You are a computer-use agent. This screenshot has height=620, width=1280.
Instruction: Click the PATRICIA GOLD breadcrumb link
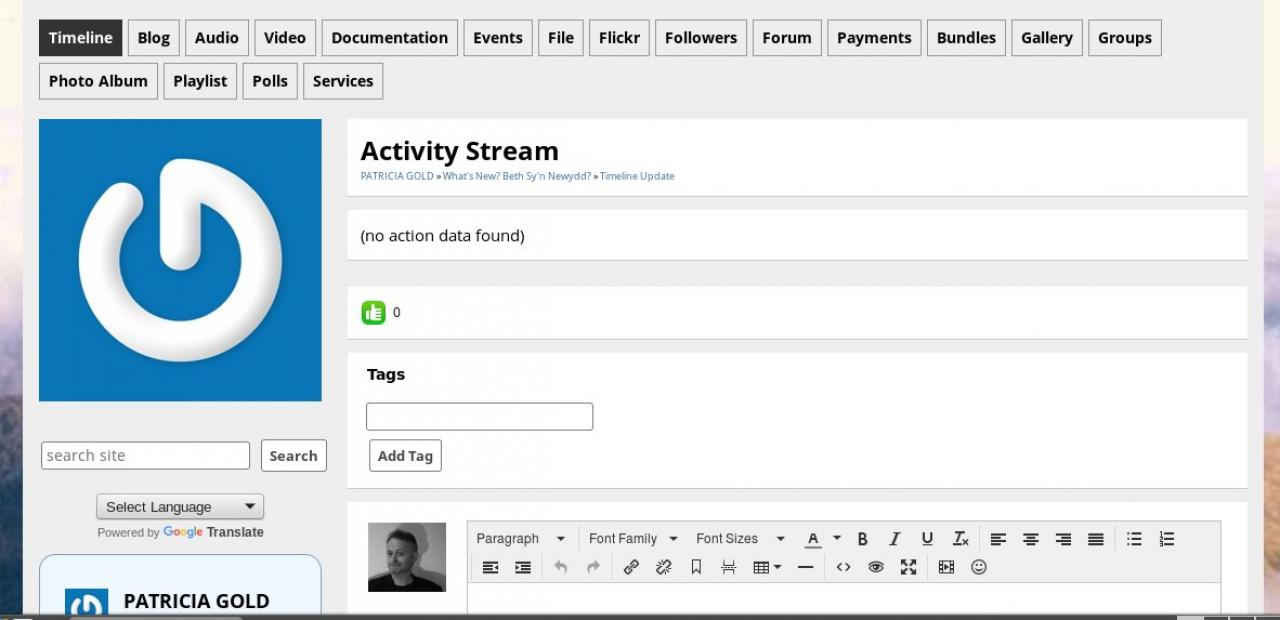pos(397,176)
